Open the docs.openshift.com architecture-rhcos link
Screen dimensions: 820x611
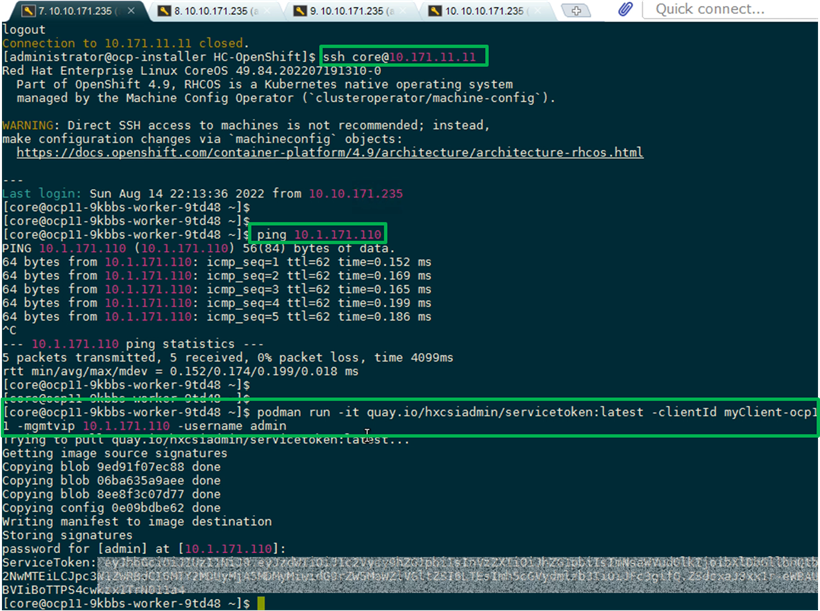(x=329, y=152)
